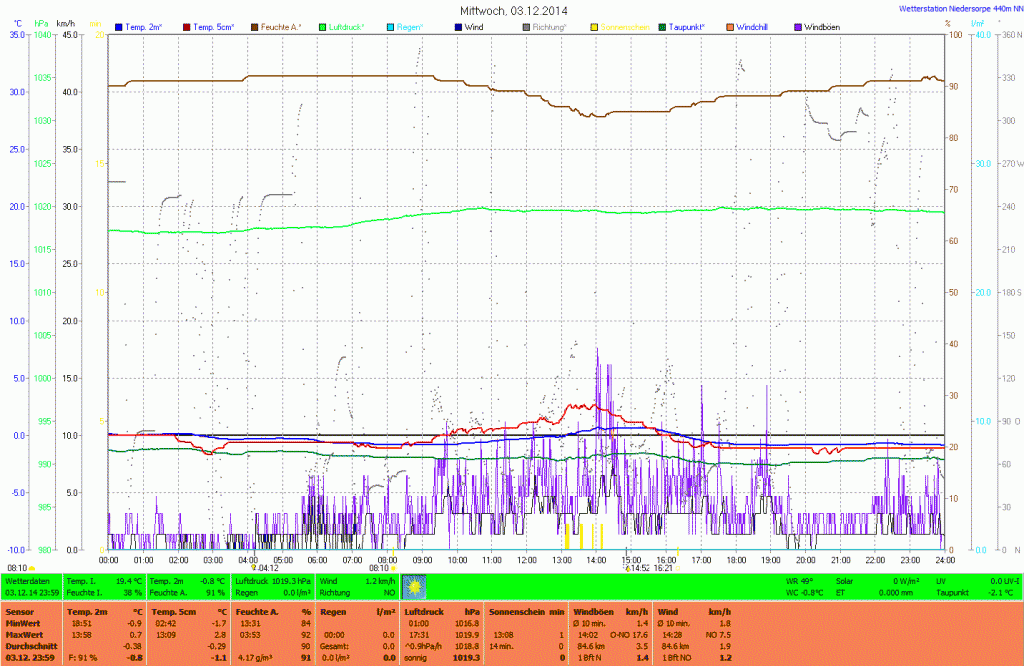Image resolution: width=1024 pixels, height=666 pixels.
Task: Click the Luftdruck hPa column header in table
Action: coord(441,611)
